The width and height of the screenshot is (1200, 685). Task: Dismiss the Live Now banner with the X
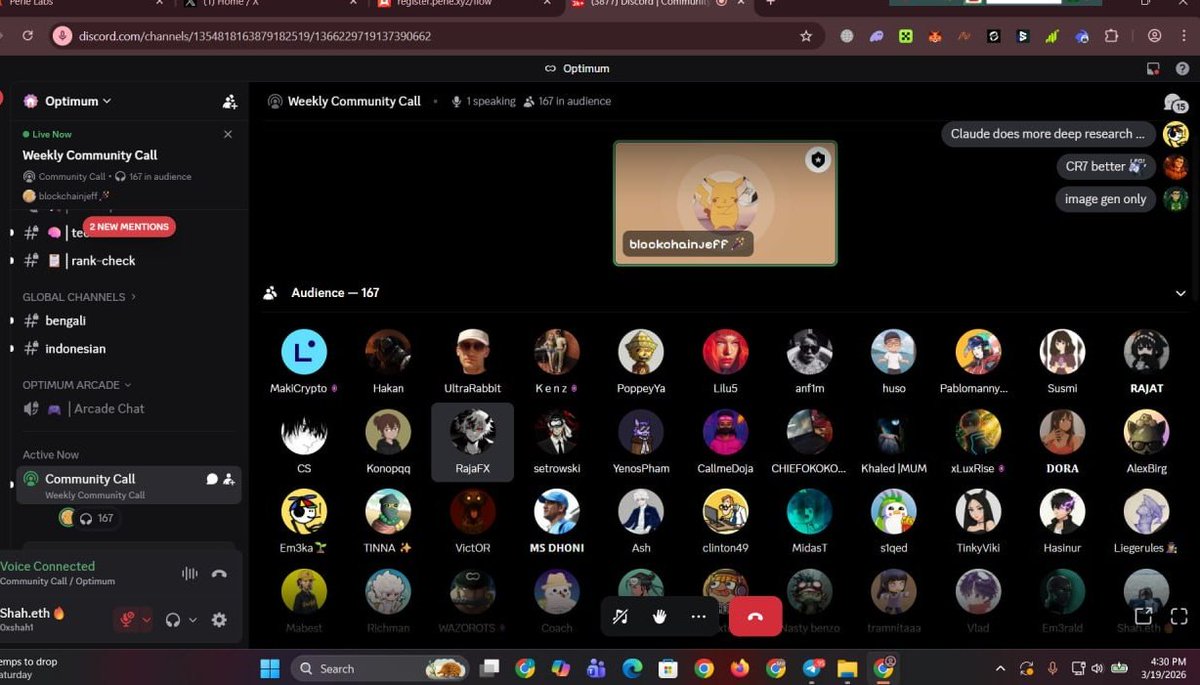click(x=227, y=134)
